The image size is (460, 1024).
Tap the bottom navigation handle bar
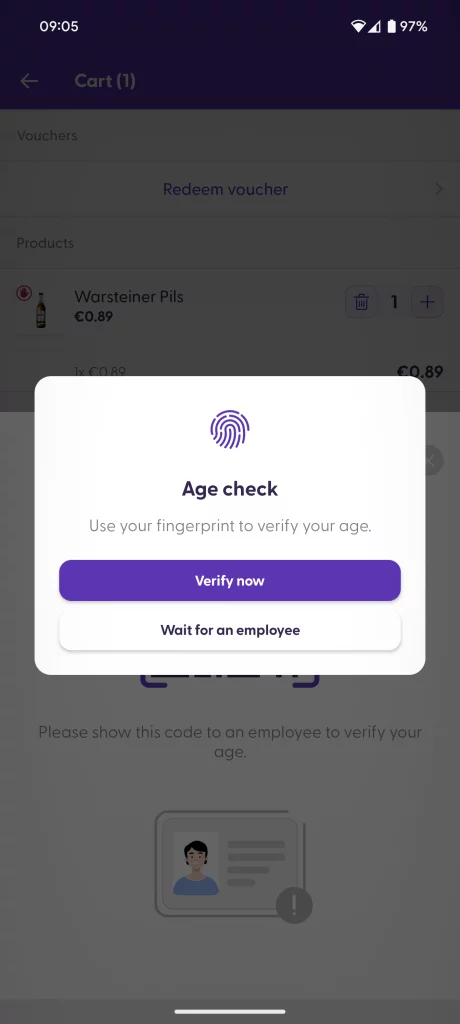[x=230, y=1012]
